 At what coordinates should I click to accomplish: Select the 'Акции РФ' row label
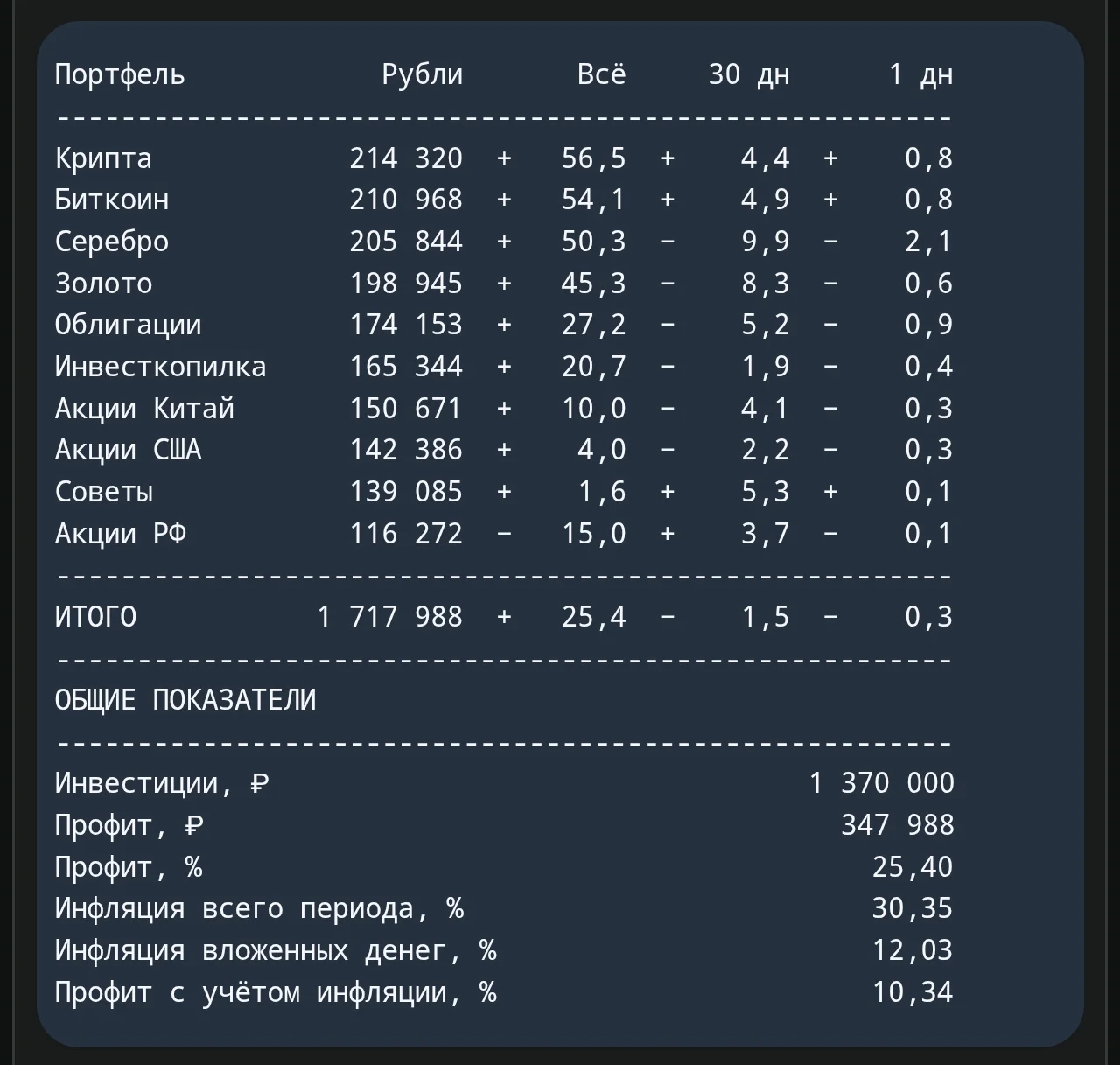tap(120, 534)
